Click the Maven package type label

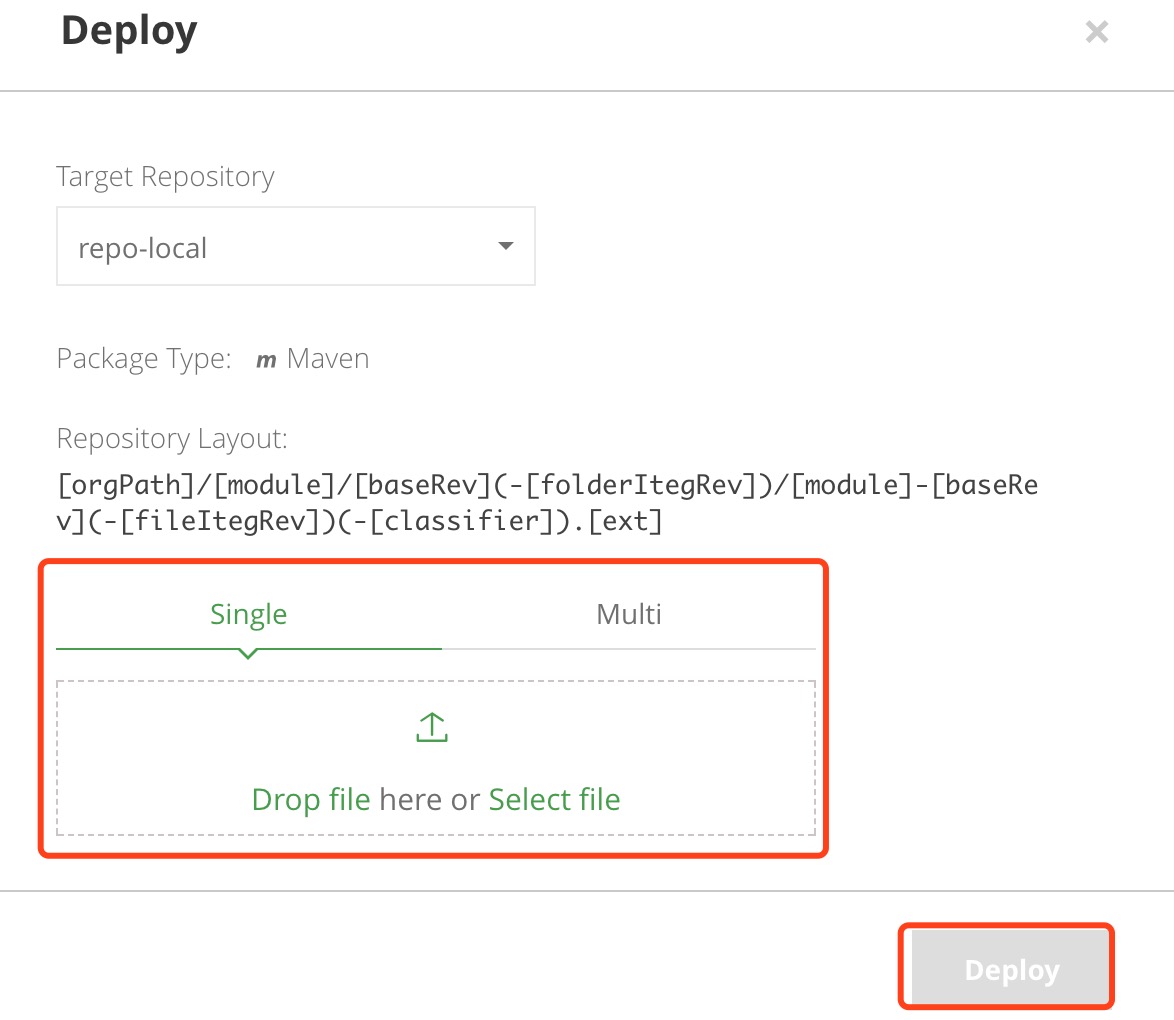(328, 359)
